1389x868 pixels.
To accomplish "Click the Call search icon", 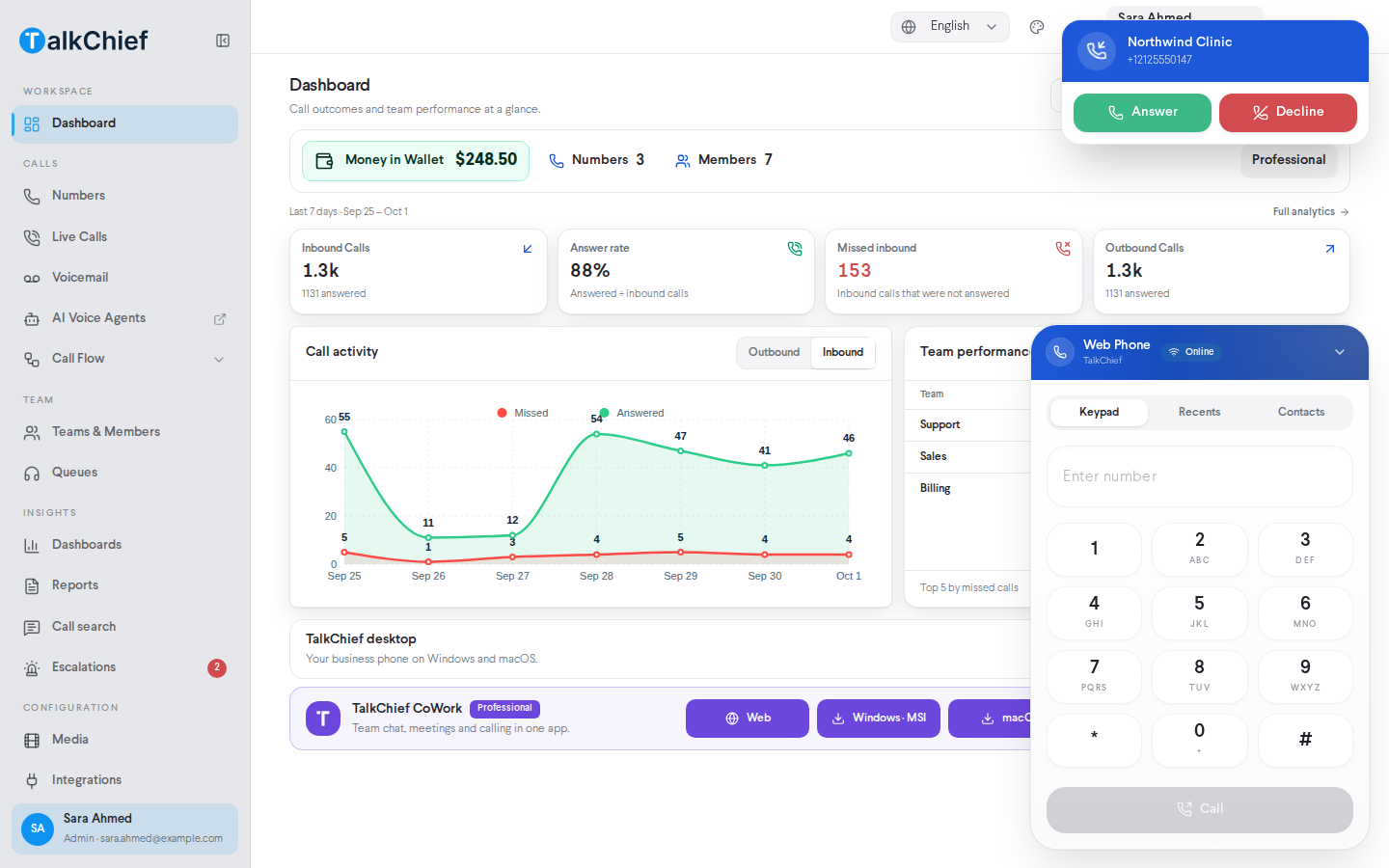I will 32,627.
